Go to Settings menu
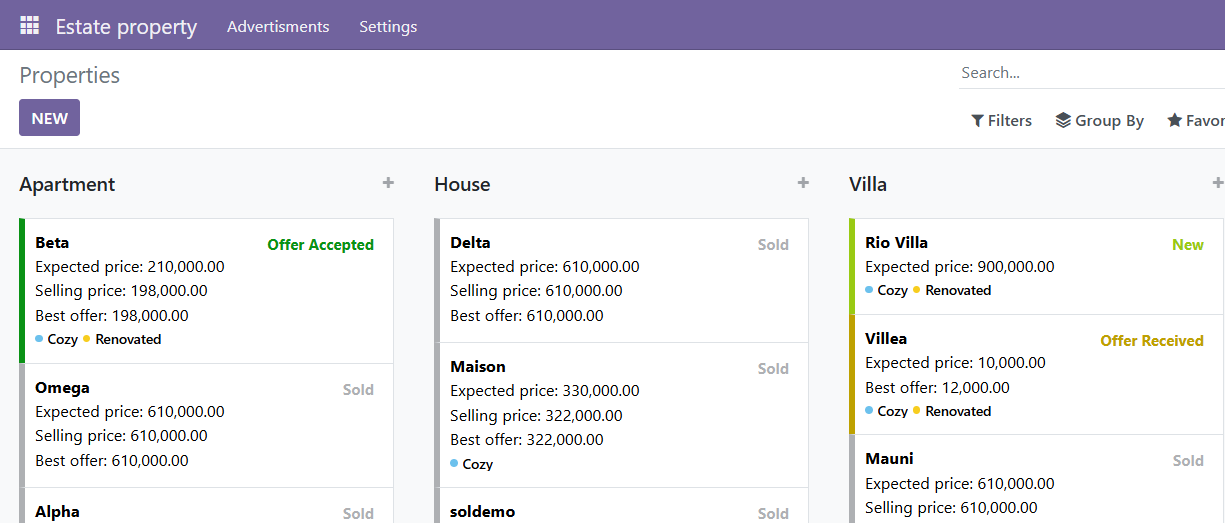This screenshot has width=1225, height=523. [x=388, y=27]
